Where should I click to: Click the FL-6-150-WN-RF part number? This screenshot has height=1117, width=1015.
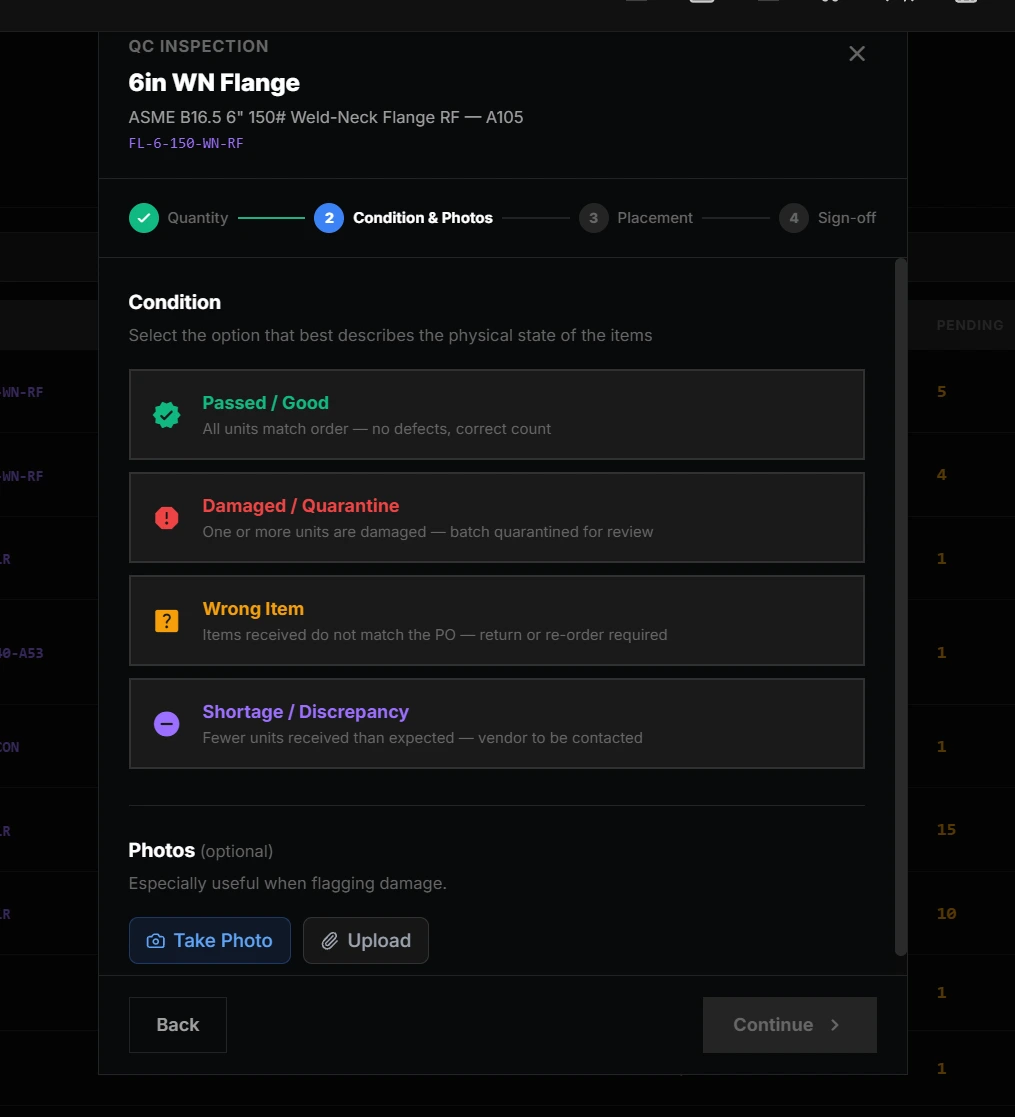pos(186,143)
